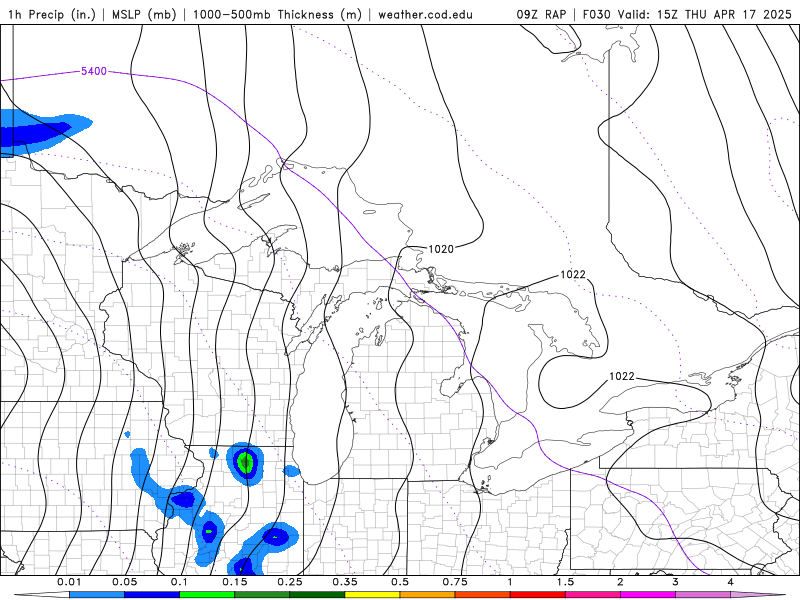Click the dark green 0.25 colorbar segment
This screenshot has width=800, height=600.
[317, 595]
